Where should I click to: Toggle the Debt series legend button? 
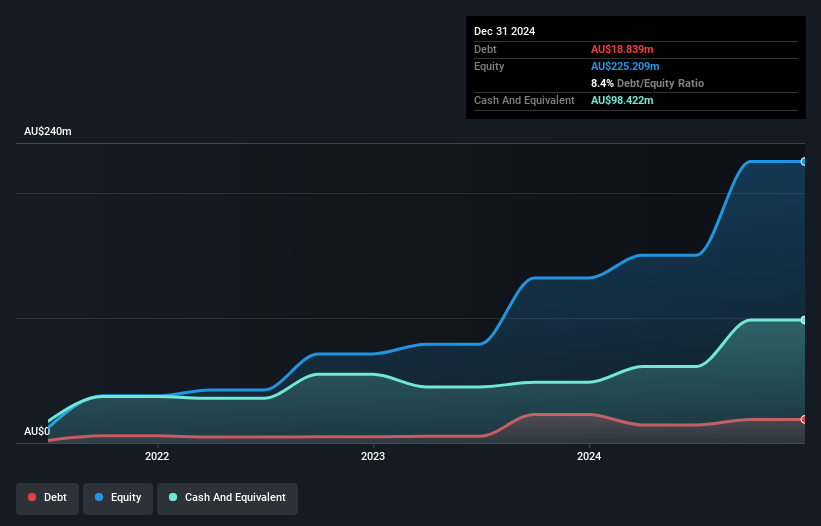tap(47, 498)
